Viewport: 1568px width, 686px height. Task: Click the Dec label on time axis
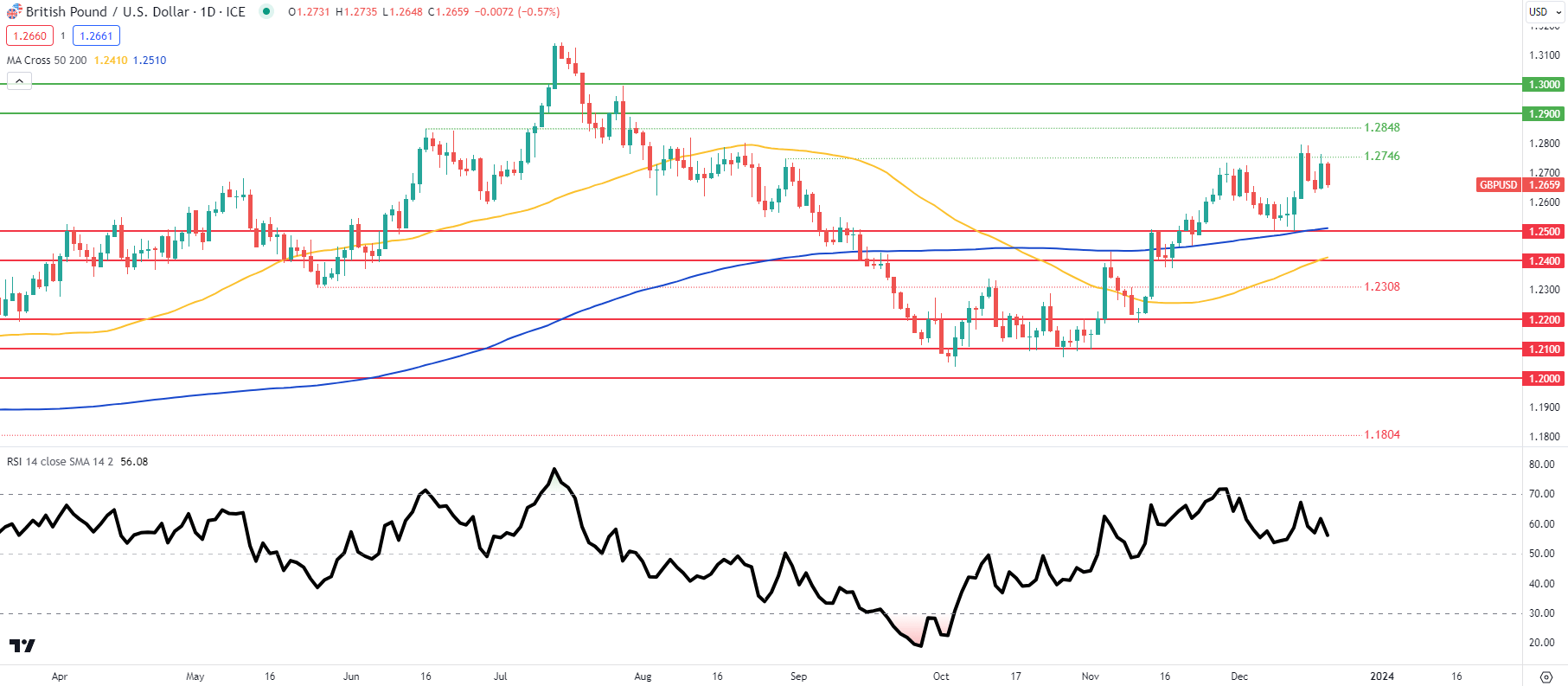tap(1239, 676)
